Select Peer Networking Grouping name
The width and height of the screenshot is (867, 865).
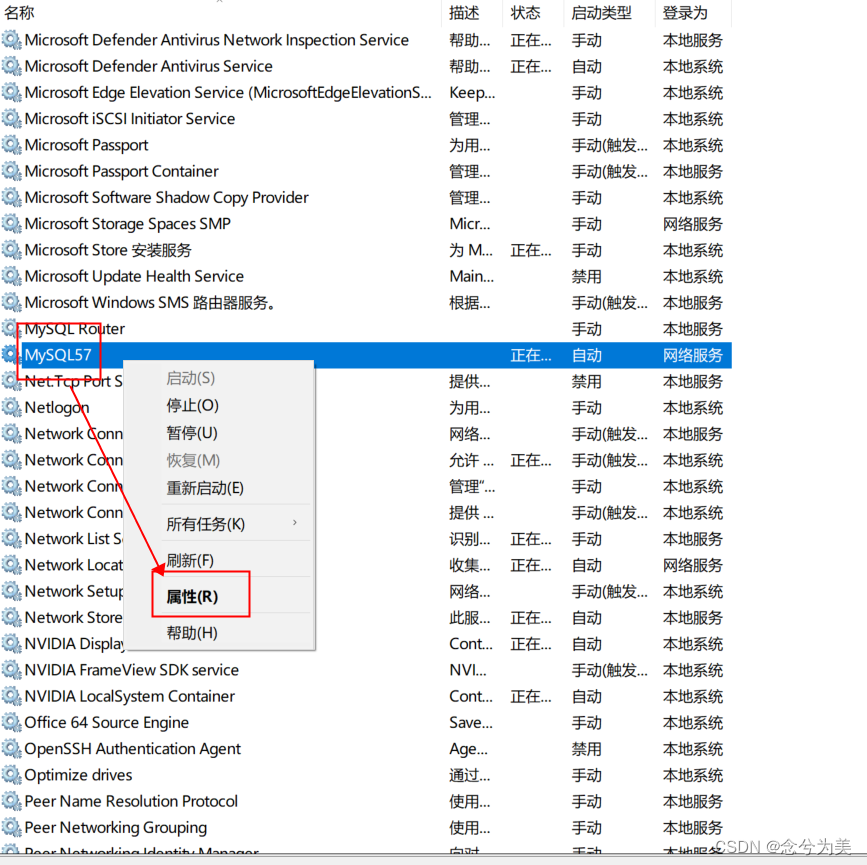click(x=116, y=828)
